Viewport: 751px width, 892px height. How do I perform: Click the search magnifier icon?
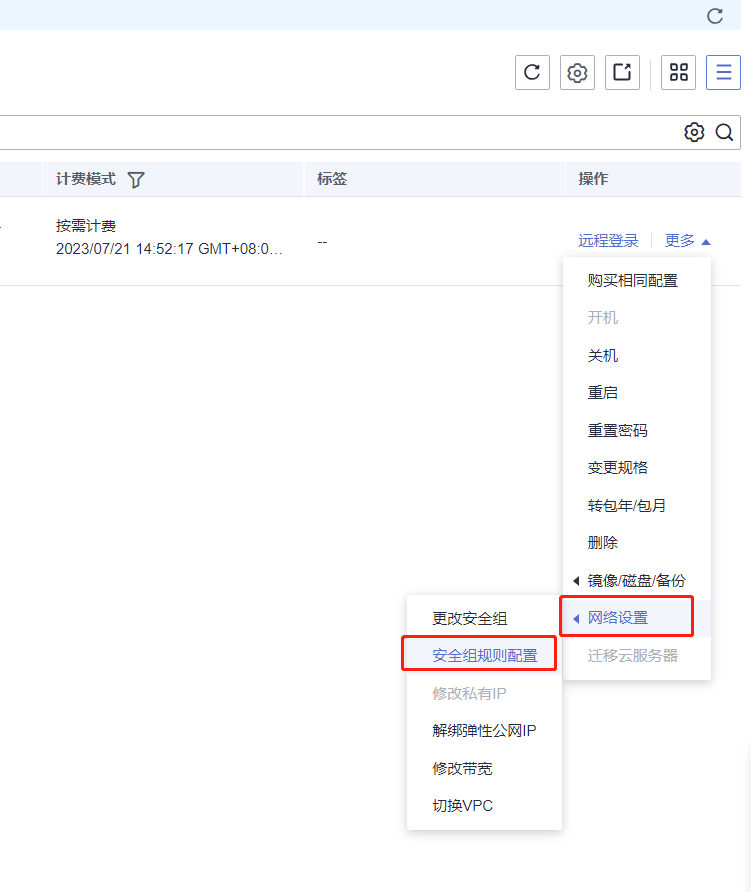click(x=724, y=132)
